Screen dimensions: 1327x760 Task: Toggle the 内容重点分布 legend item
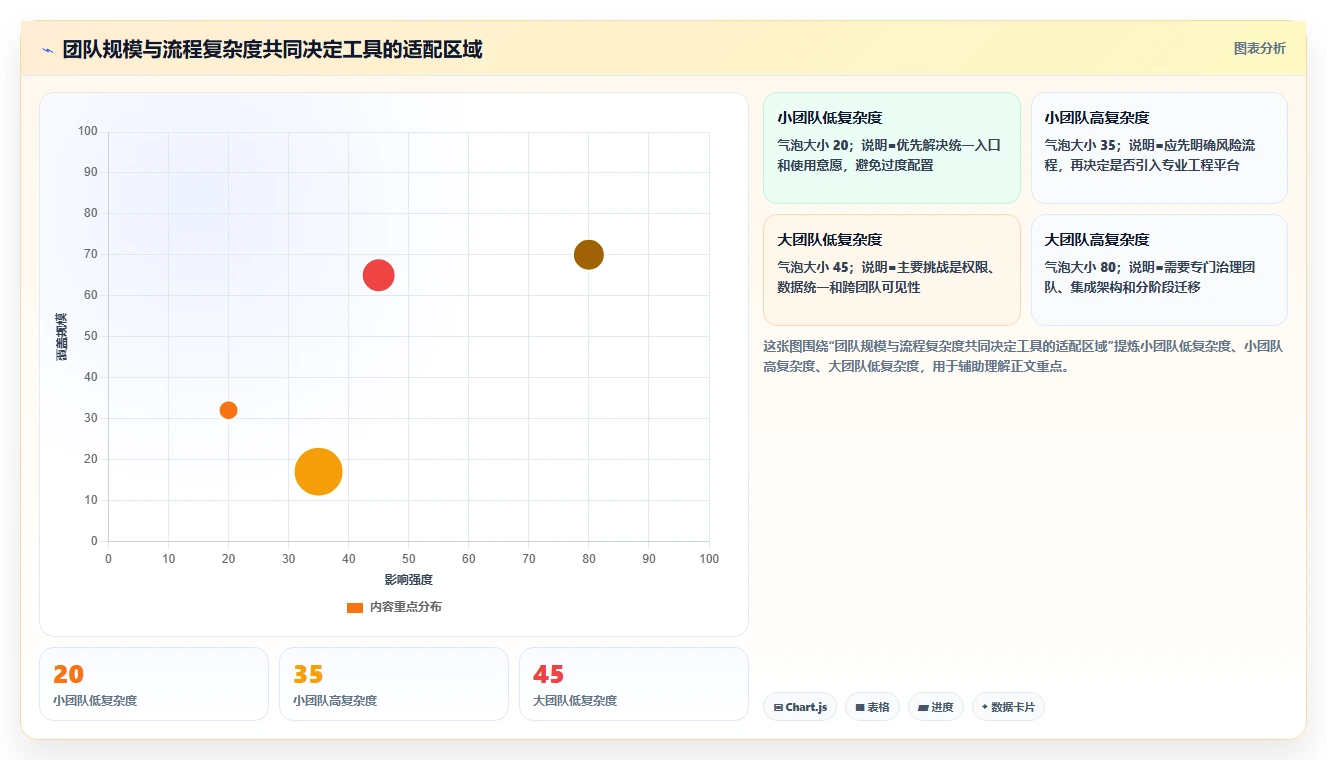pyautogui.click(x=394, y=607)
